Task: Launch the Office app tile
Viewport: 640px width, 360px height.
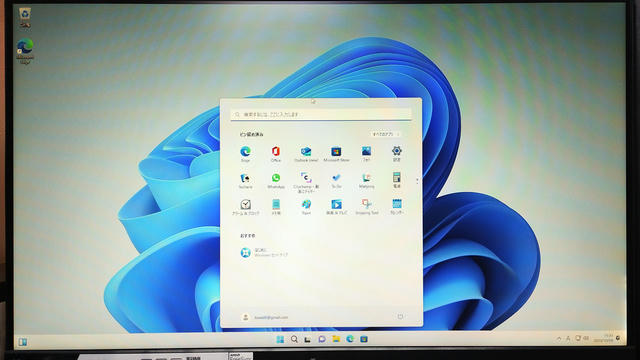Action: click(x=276, y=154)
